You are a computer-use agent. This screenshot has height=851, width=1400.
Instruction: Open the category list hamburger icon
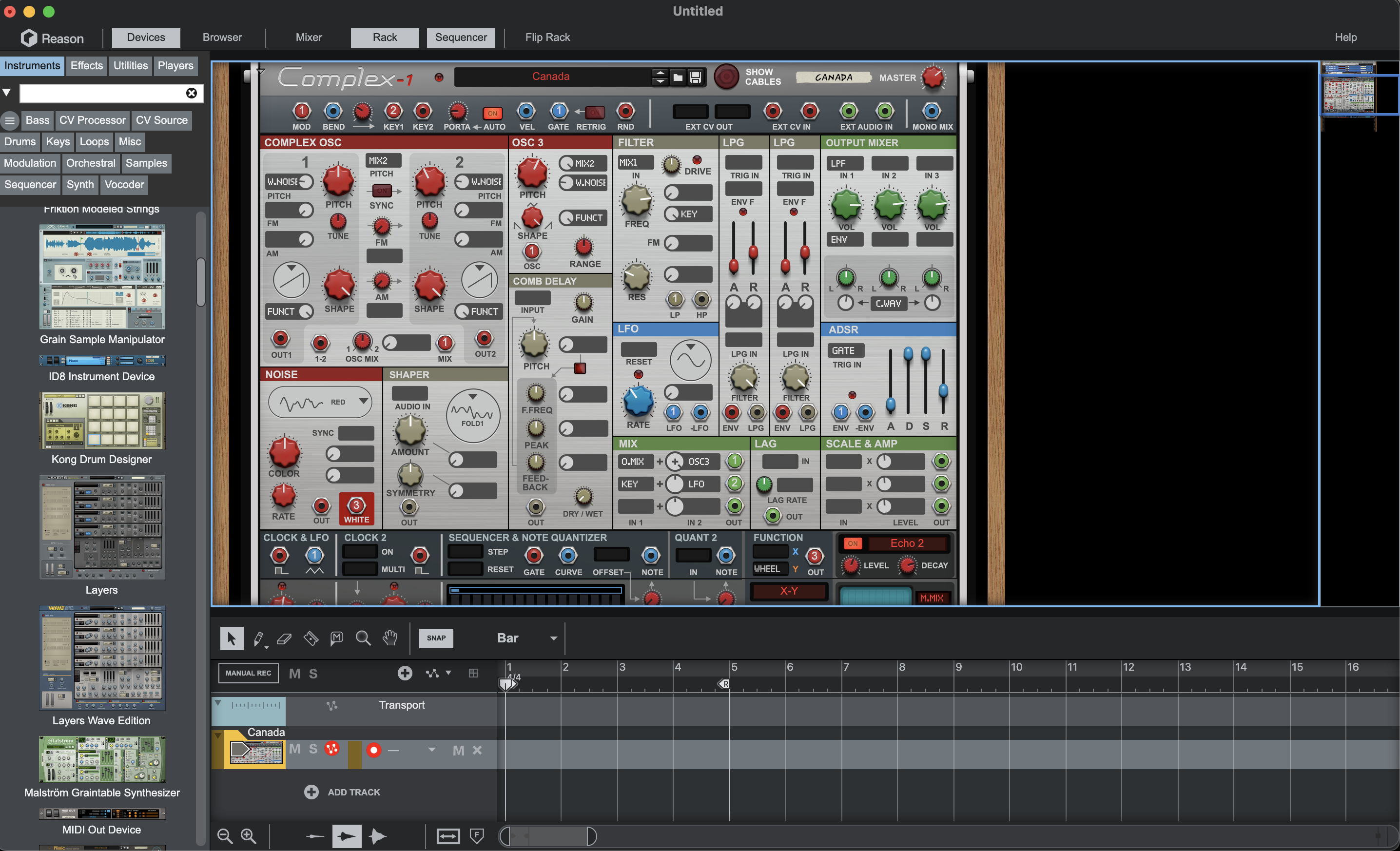[10, 120]
